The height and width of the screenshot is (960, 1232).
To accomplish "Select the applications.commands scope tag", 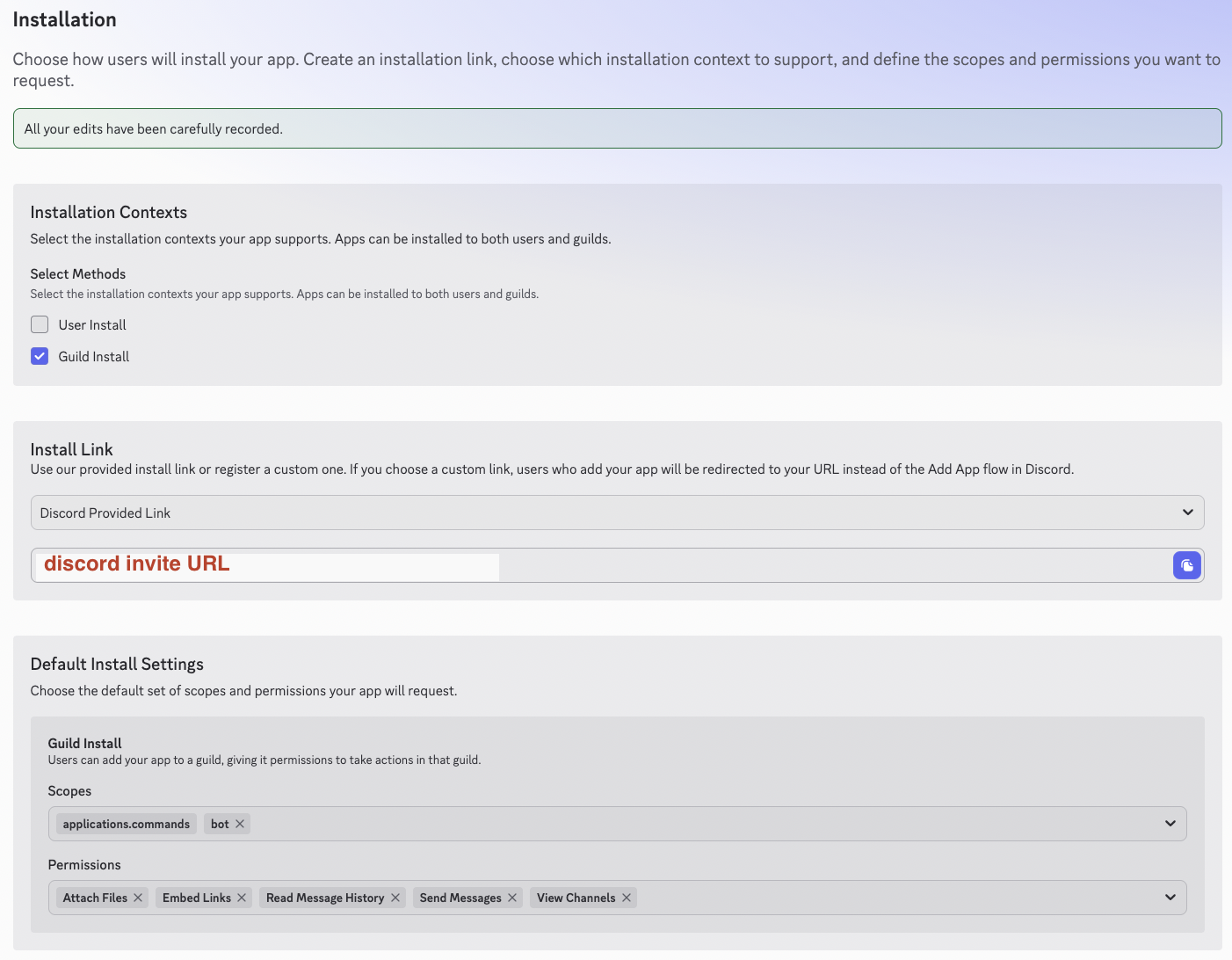I will click(126, 824).
